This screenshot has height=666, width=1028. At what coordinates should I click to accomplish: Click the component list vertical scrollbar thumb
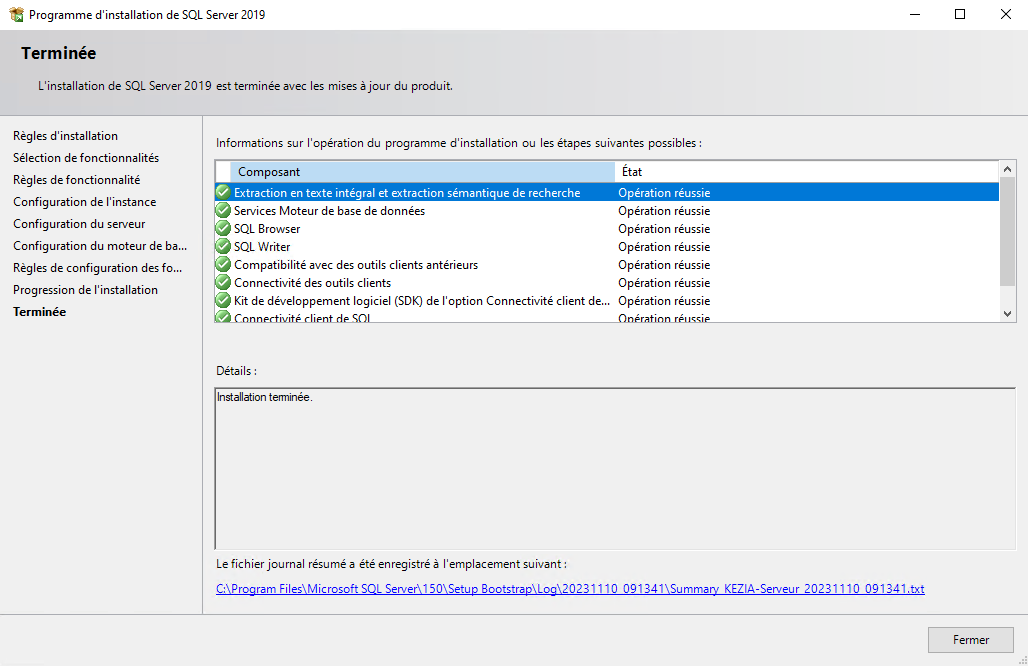1007,230
